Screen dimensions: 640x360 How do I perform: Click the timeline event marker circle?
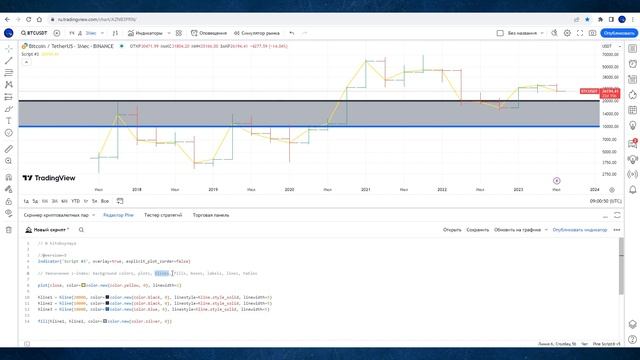(x=556, y=181)
